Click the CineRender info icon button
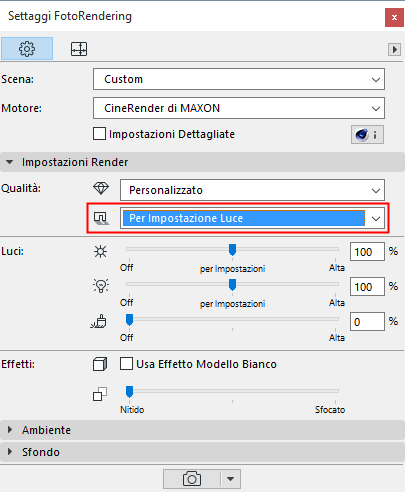 click(x=367, y=135)
